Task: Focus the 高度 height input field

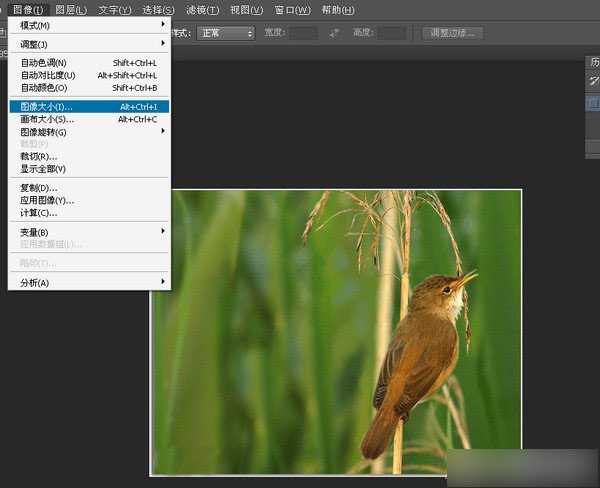Action: coord(392,33)
